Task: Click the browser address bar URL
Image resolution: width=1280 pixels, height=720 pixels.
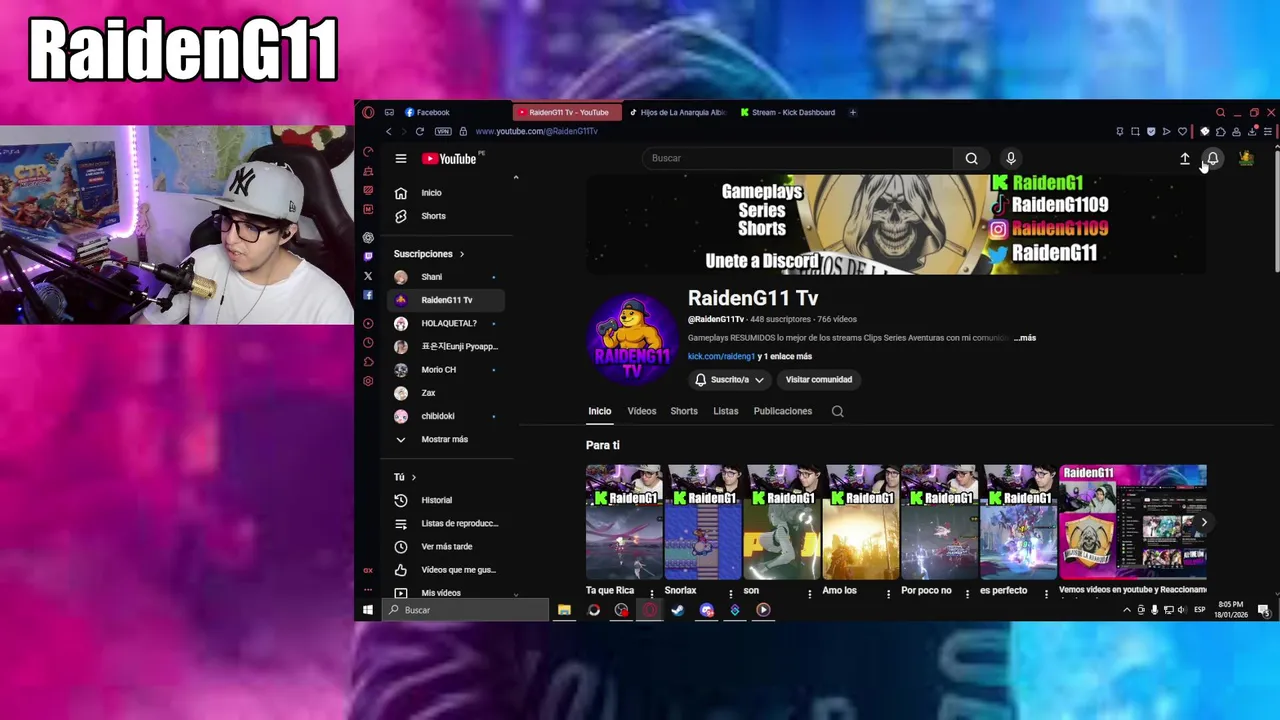Action: coord(537,131)
